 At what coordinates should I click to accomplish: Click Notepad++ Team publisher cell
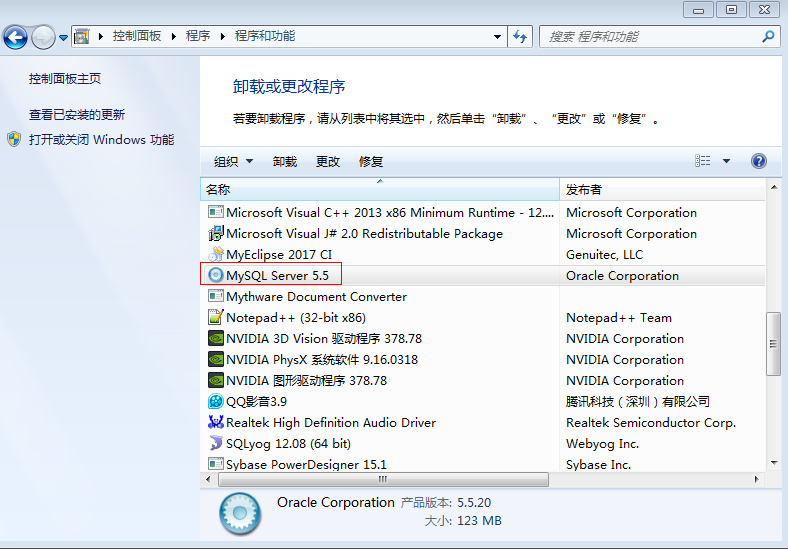(619, 318)
